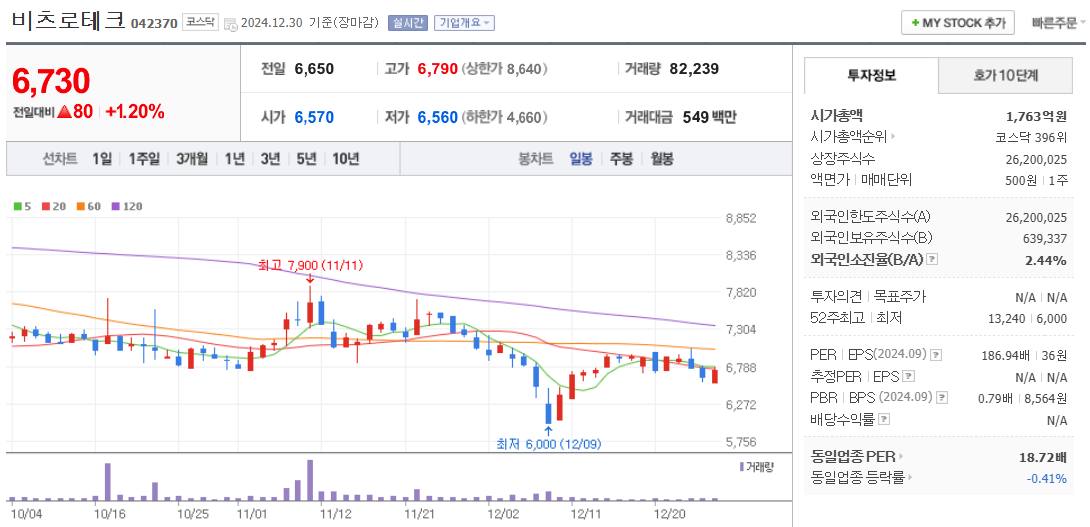Click the arrow next to 시가총액순위

tap(893, 136)
